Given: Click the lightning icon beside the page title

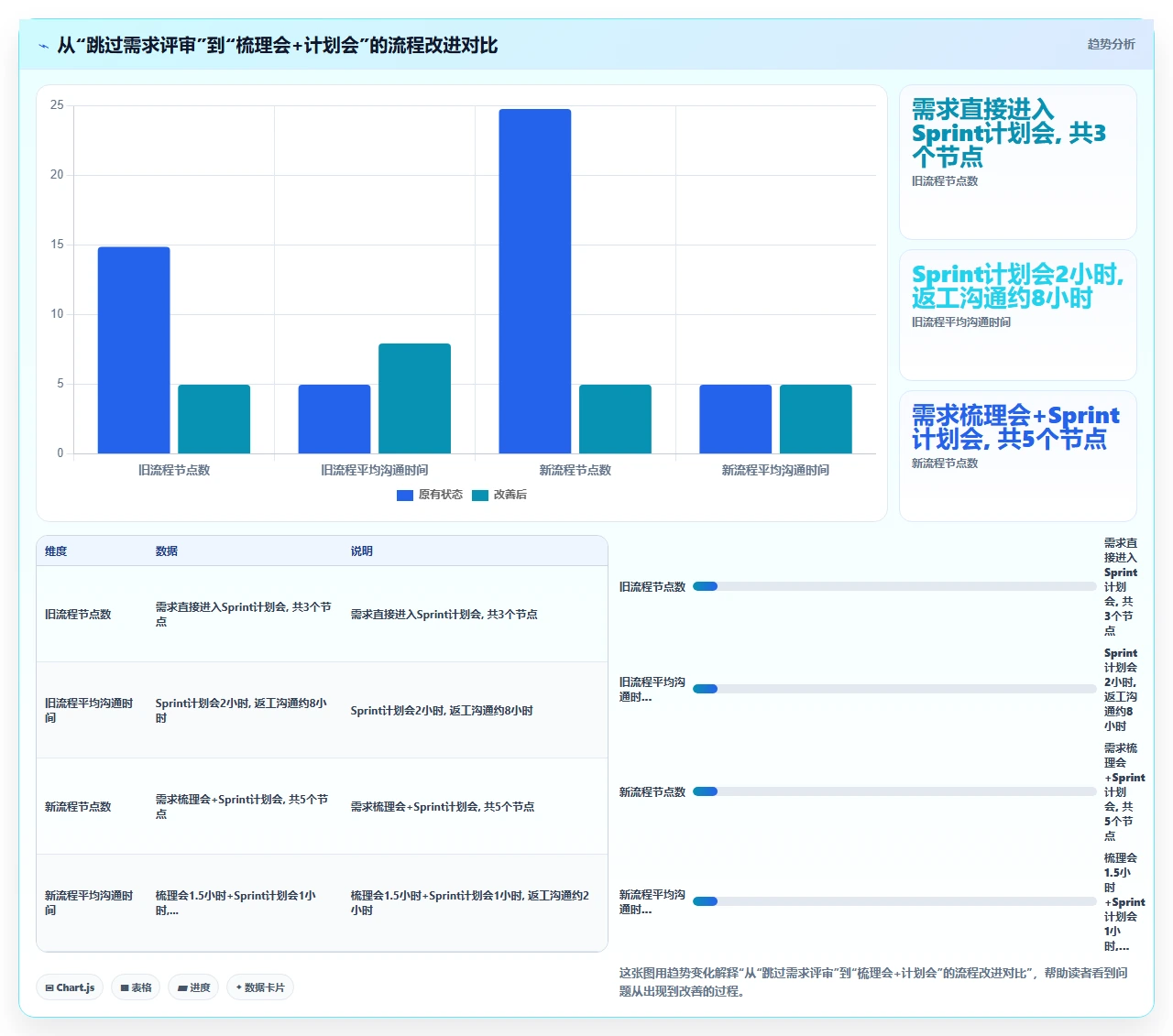Looking at the screenshot, I should click(44, 46).
